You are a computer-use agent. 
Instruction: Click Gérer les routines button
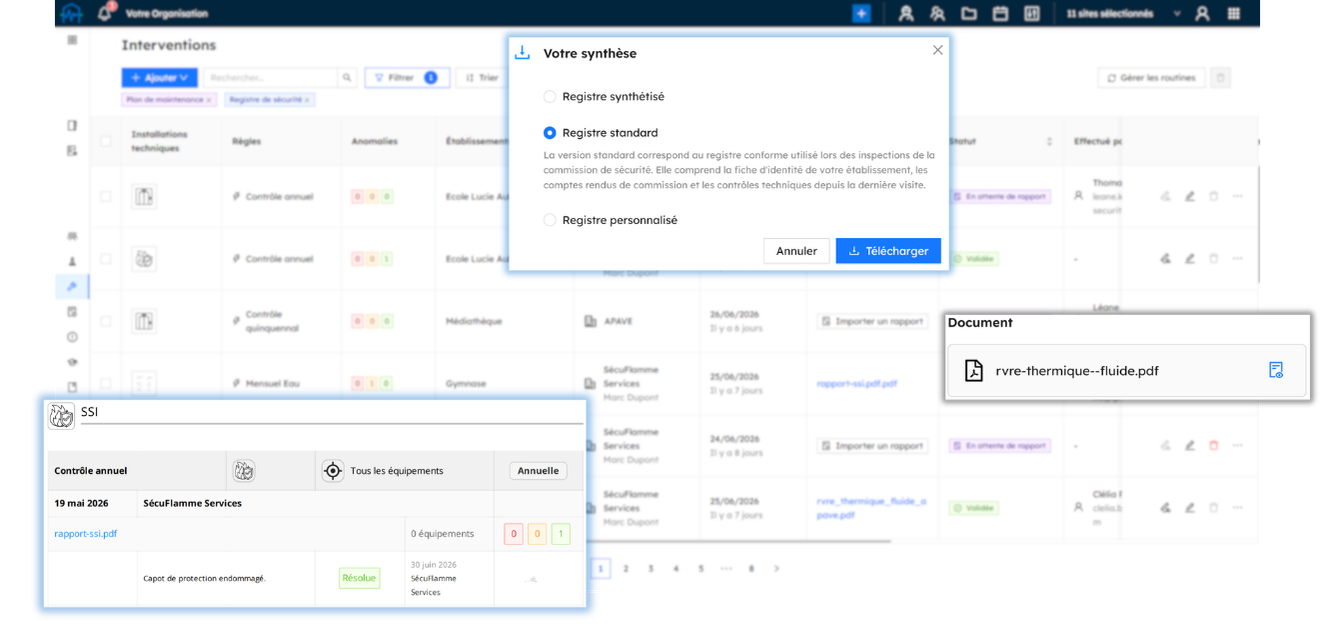(1151, 77)
